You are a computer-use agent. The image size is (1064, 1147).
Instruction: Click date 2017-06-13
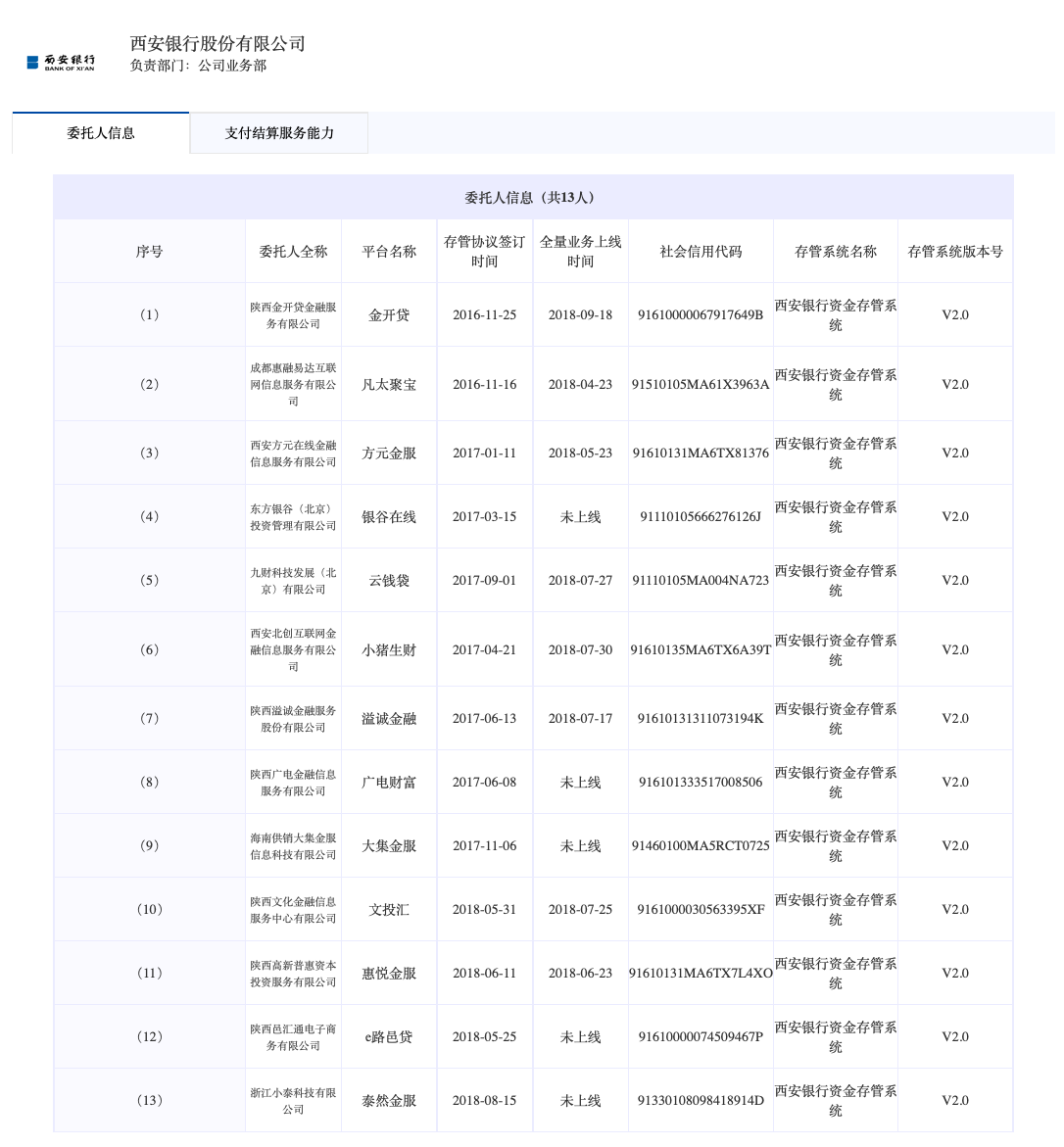coord(484,719)
